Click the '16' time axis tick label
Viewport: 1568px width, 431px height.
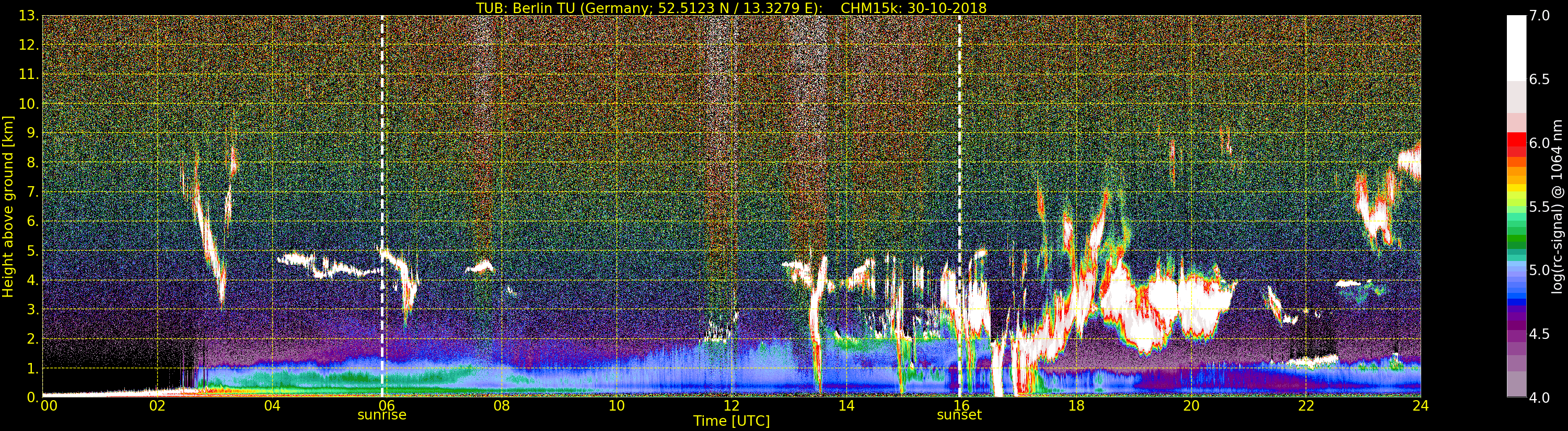click(961, 406)
